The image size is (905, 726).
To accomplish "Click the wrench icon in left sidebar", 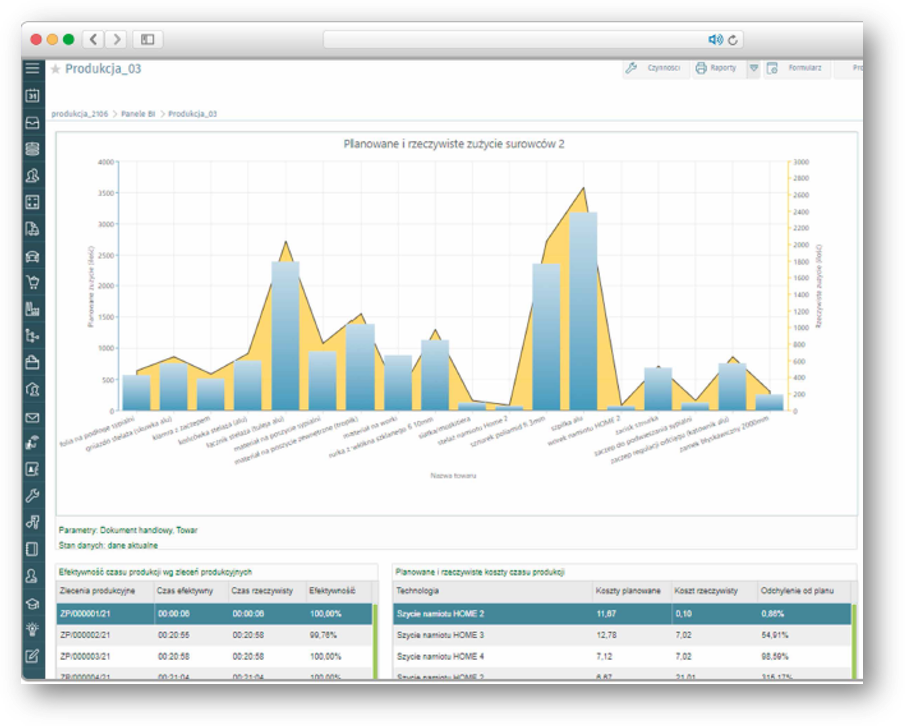I will pos(32,495).
